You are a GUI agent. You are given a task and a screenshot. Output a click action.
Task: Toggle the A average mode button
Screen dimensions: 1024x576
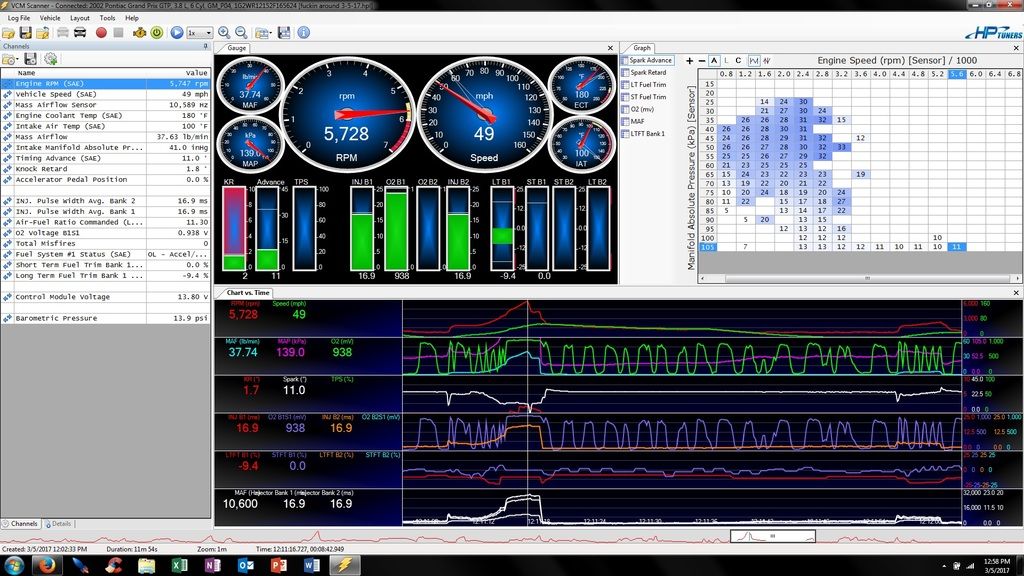point(714,60)
